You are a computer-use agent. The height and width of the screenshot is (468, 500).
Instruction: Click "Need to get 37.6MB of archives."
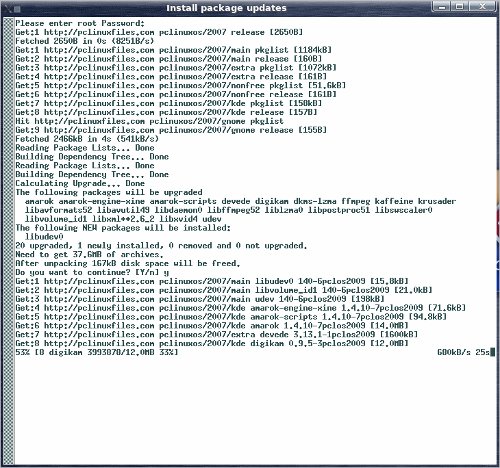click(x=89, y=255)
